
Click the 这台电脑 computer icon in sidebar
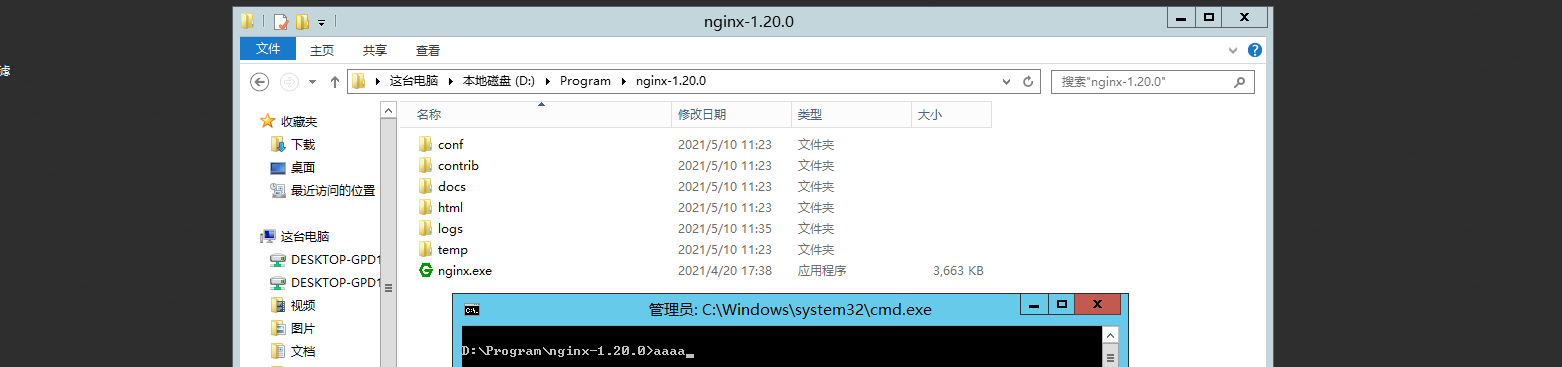(268, 236)
